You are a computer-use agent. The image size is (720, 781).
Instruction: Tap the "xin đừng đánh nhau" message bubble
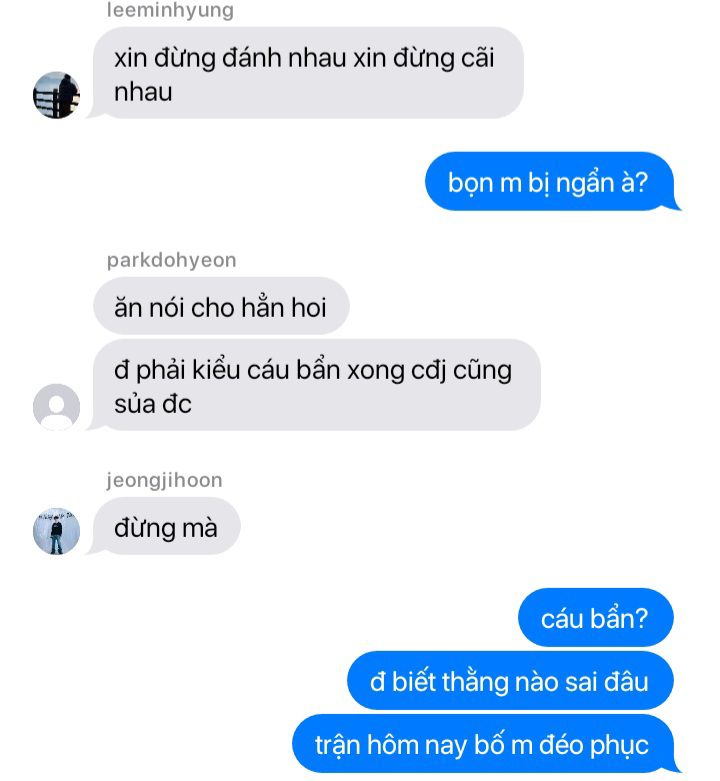pyautogui.click(x=308, y=73)
